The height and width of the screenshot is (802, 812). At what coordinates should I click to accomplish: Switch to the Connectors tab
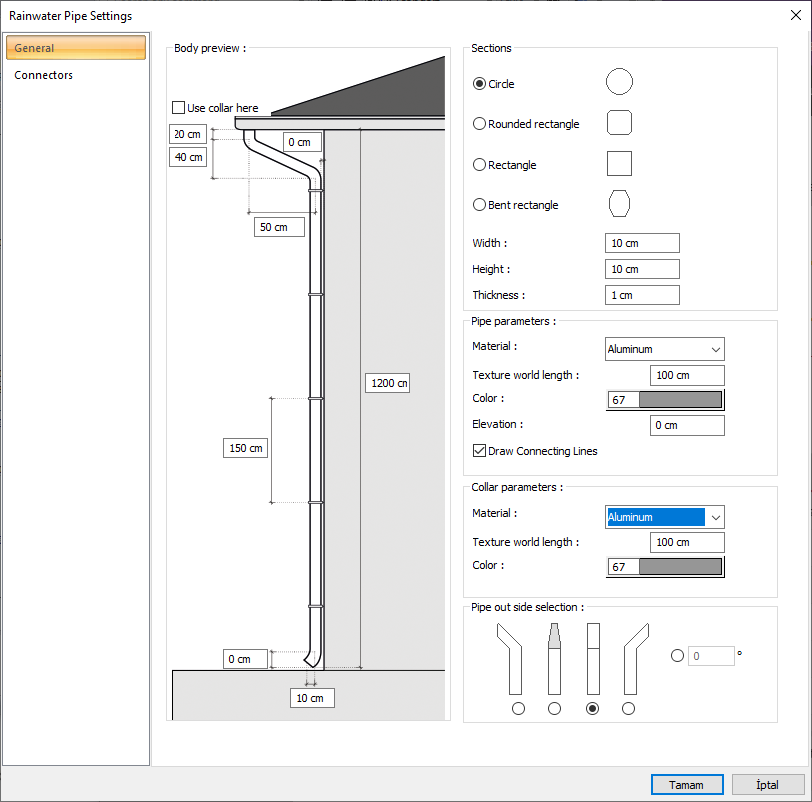(44, 75)
